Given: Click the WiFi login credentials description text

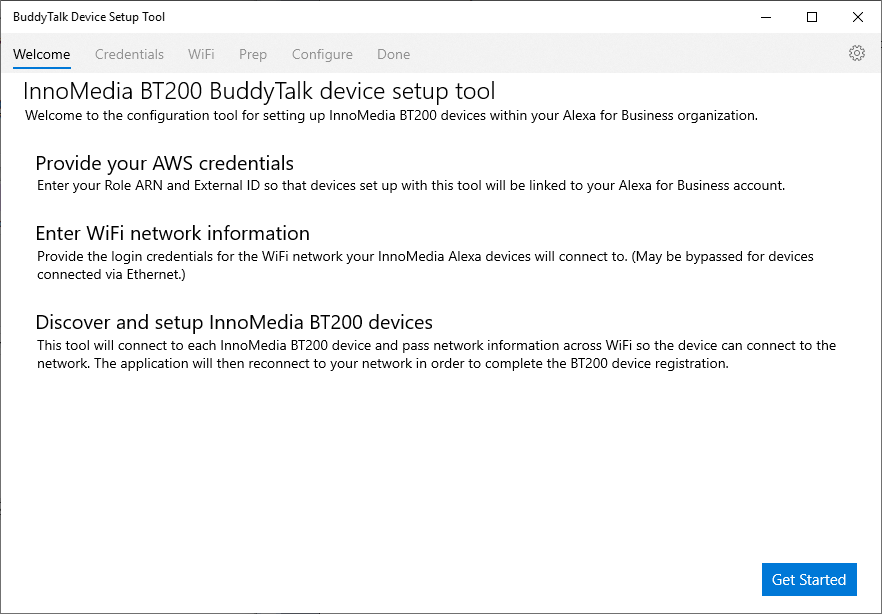Looking at the screenshot, I should (425, 265).
